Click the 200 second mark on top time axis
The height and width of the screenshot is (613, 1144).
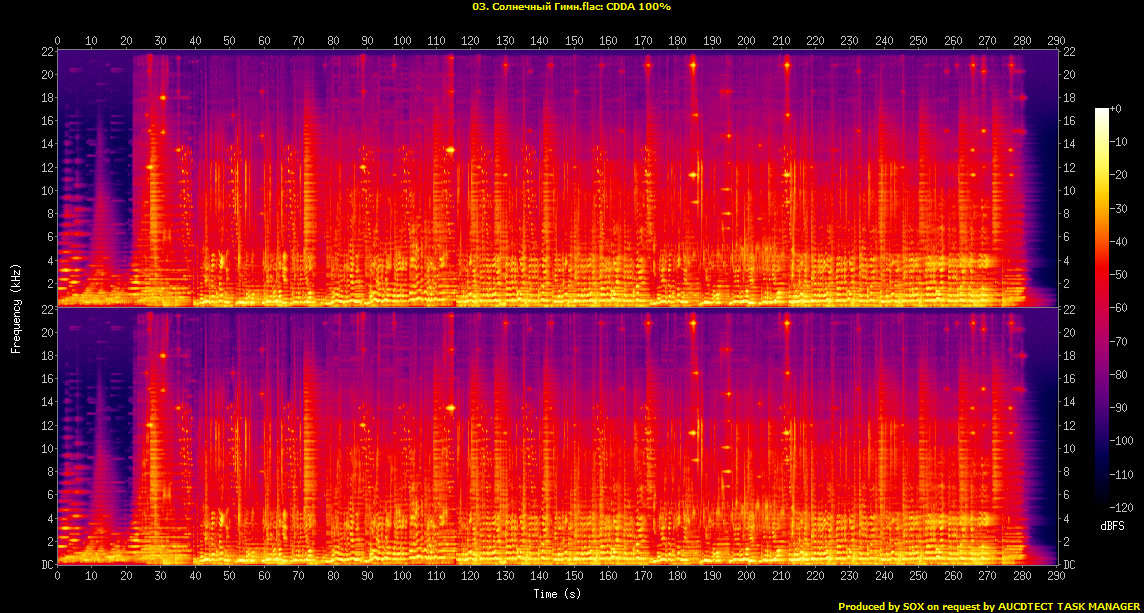tap(746, 41)
